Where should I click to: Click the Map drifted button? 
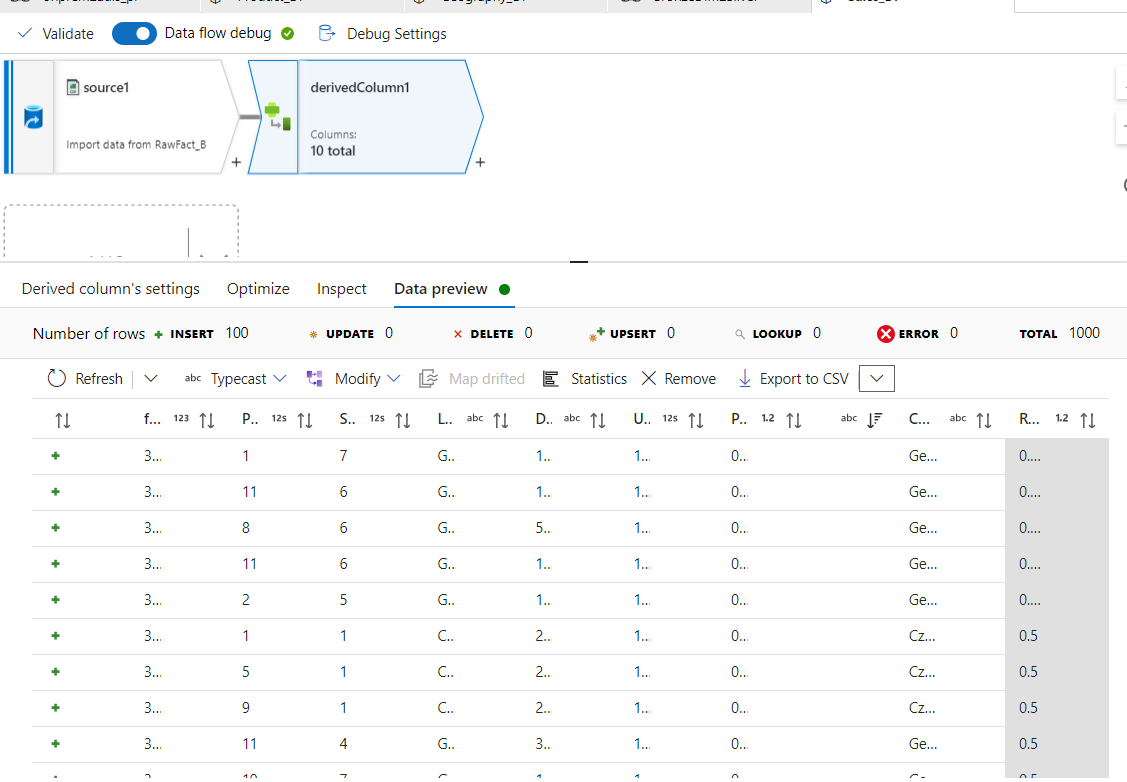(472, 379)
